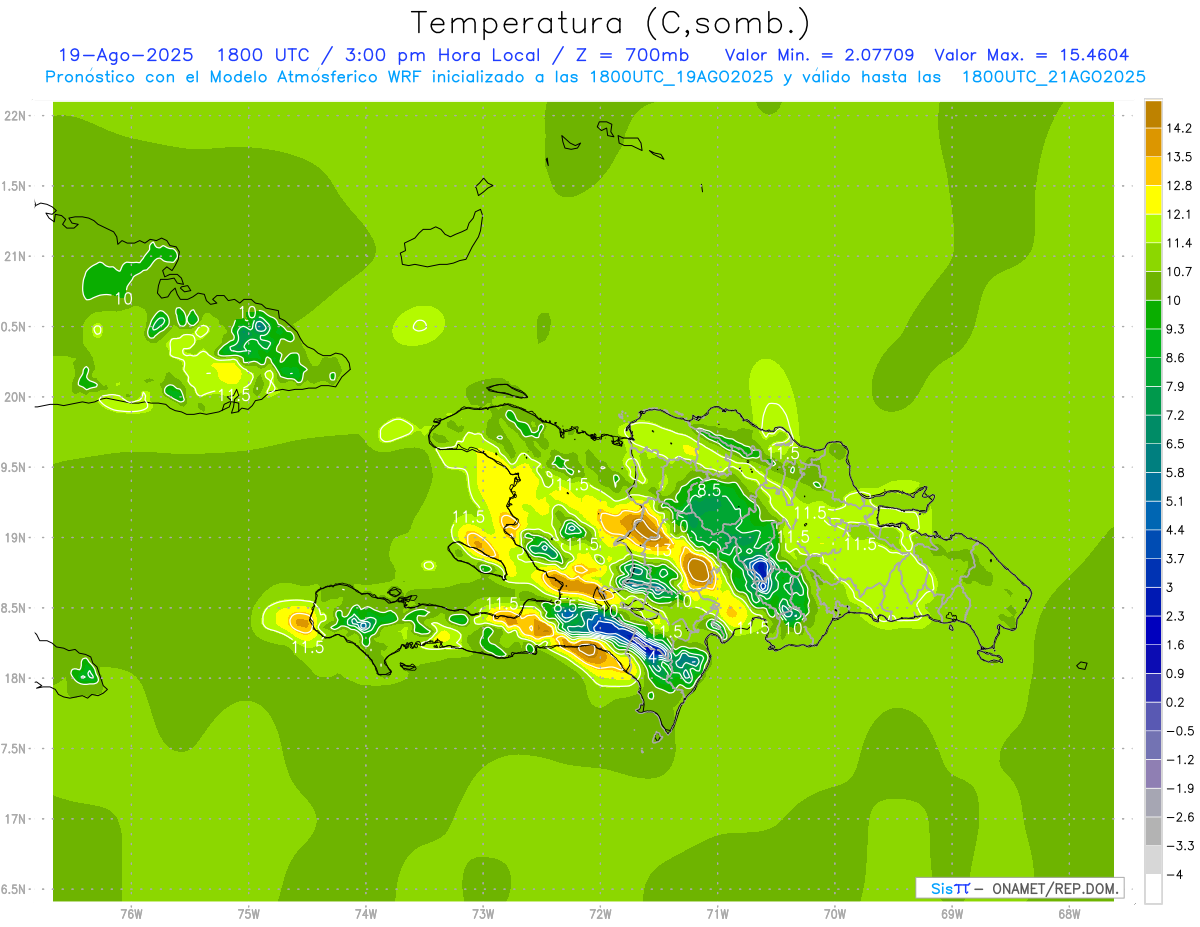Click the "13" contour label on the map
The image size is (1200, 927).
click(x=662, y=548)
